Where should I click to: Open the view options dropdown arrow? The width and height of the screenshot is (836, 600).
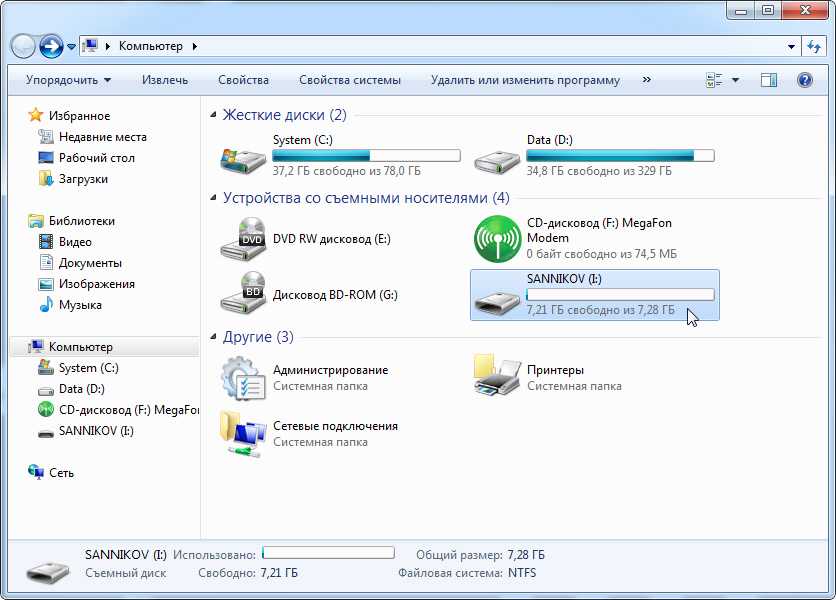735,80
